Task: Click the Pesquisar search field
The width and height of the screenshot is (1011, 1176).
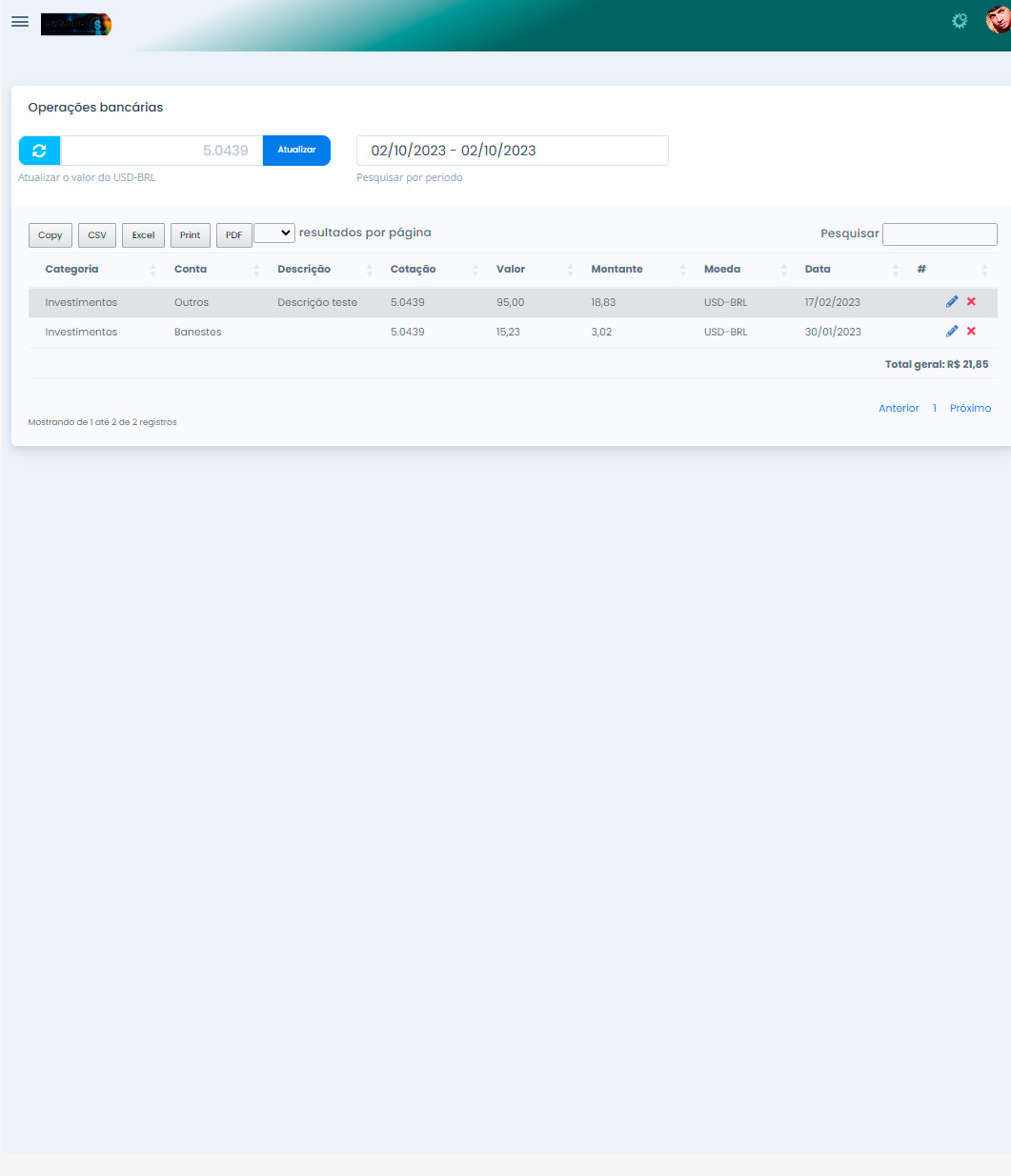Action: pyautogui.click(x=940, y=234)
